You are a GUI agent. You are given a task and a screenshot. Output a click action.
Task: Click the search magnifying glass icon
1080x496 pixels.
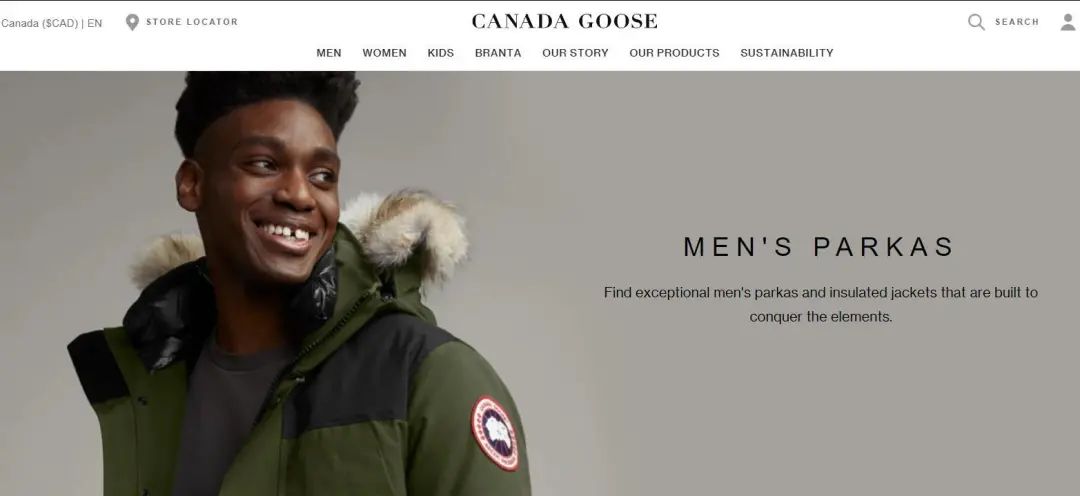[976, 22]
